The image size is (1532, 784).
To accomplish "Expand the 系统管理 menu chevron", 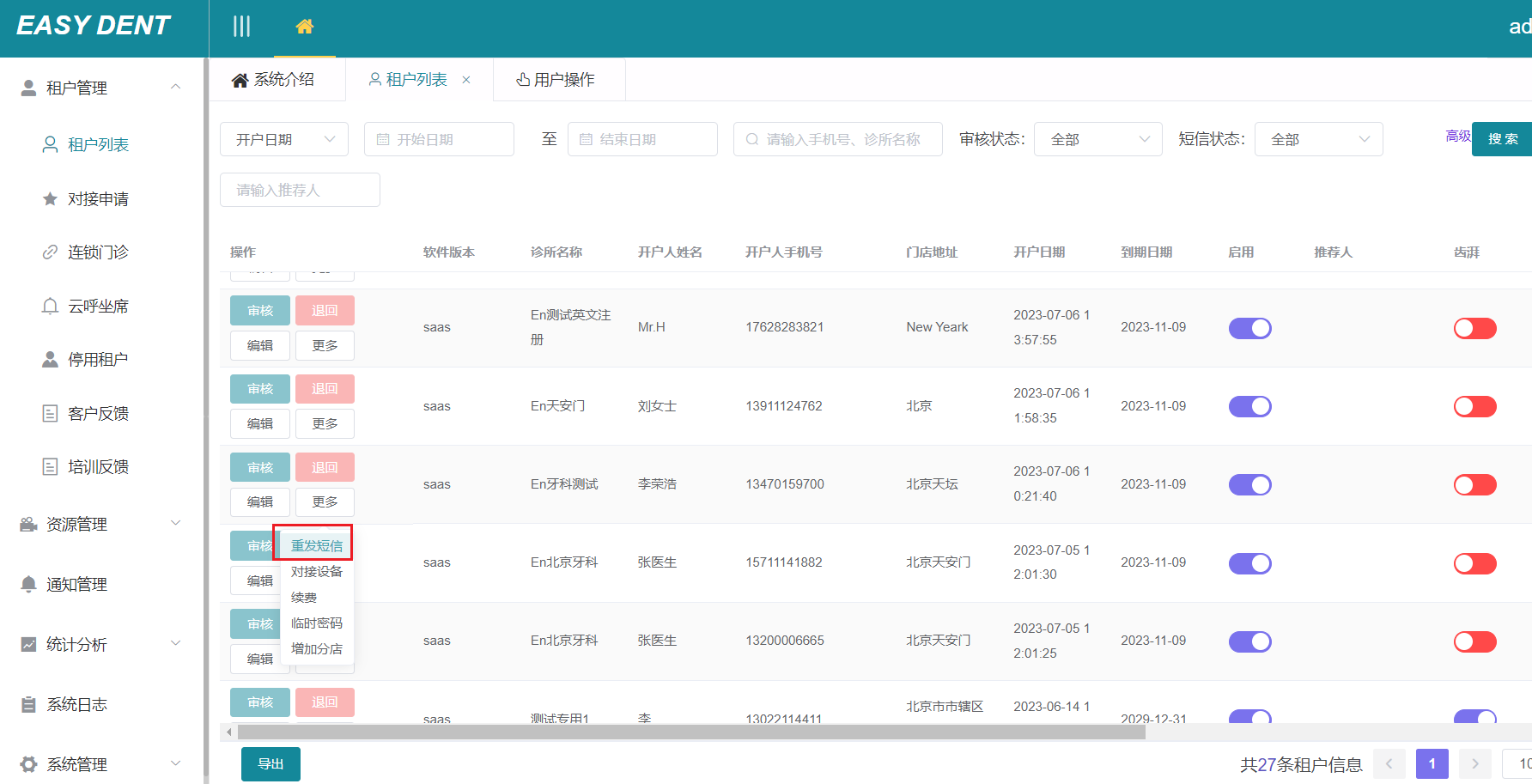I will tap(175, 763).
